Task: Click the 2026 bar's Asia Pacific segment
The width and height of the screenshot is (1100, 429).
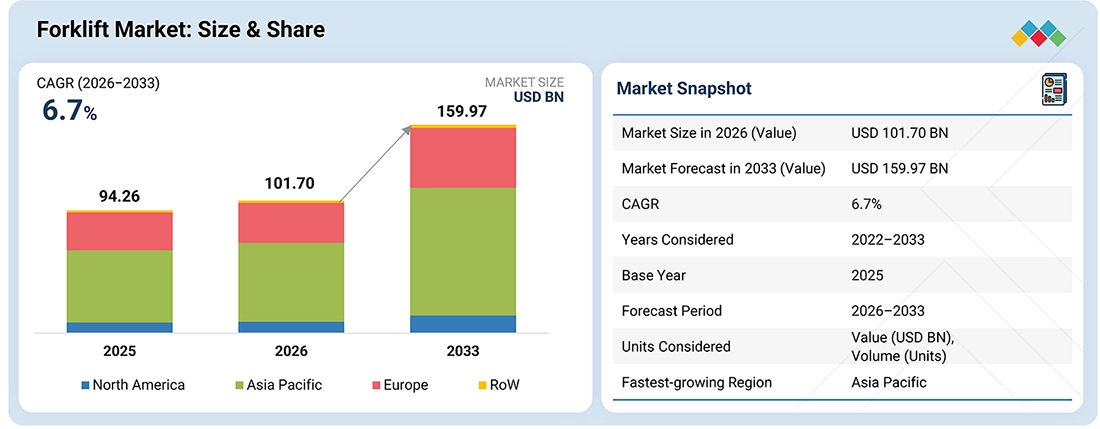Action: point(291,282)
